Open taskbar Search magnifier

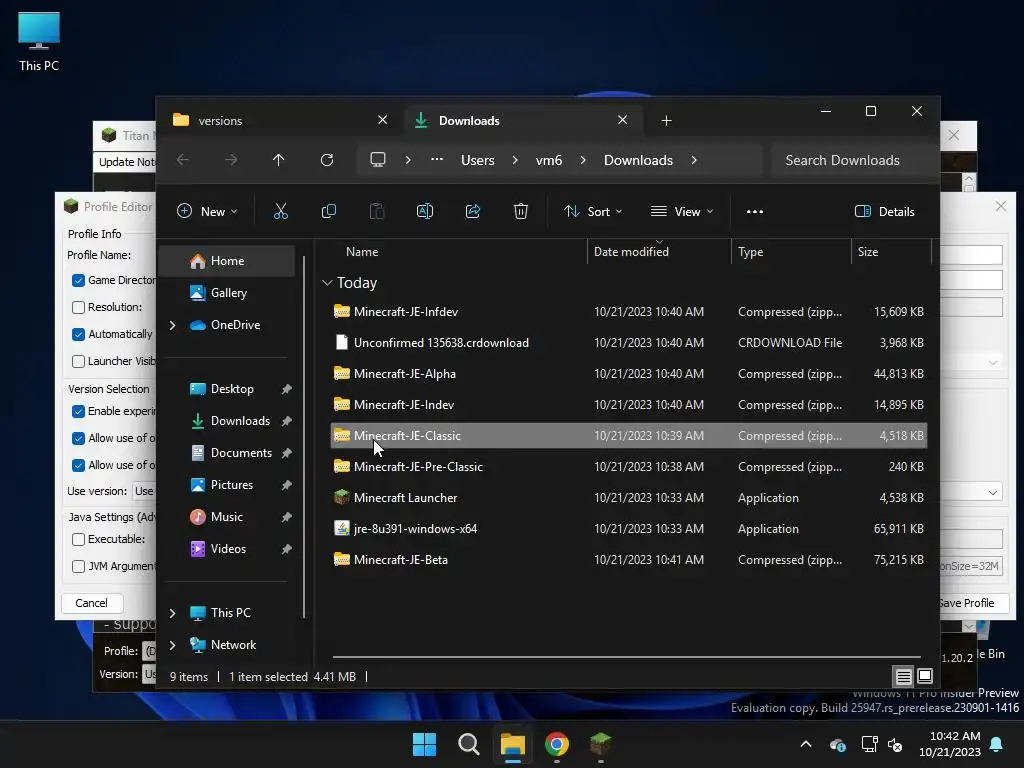coord(468,744)
